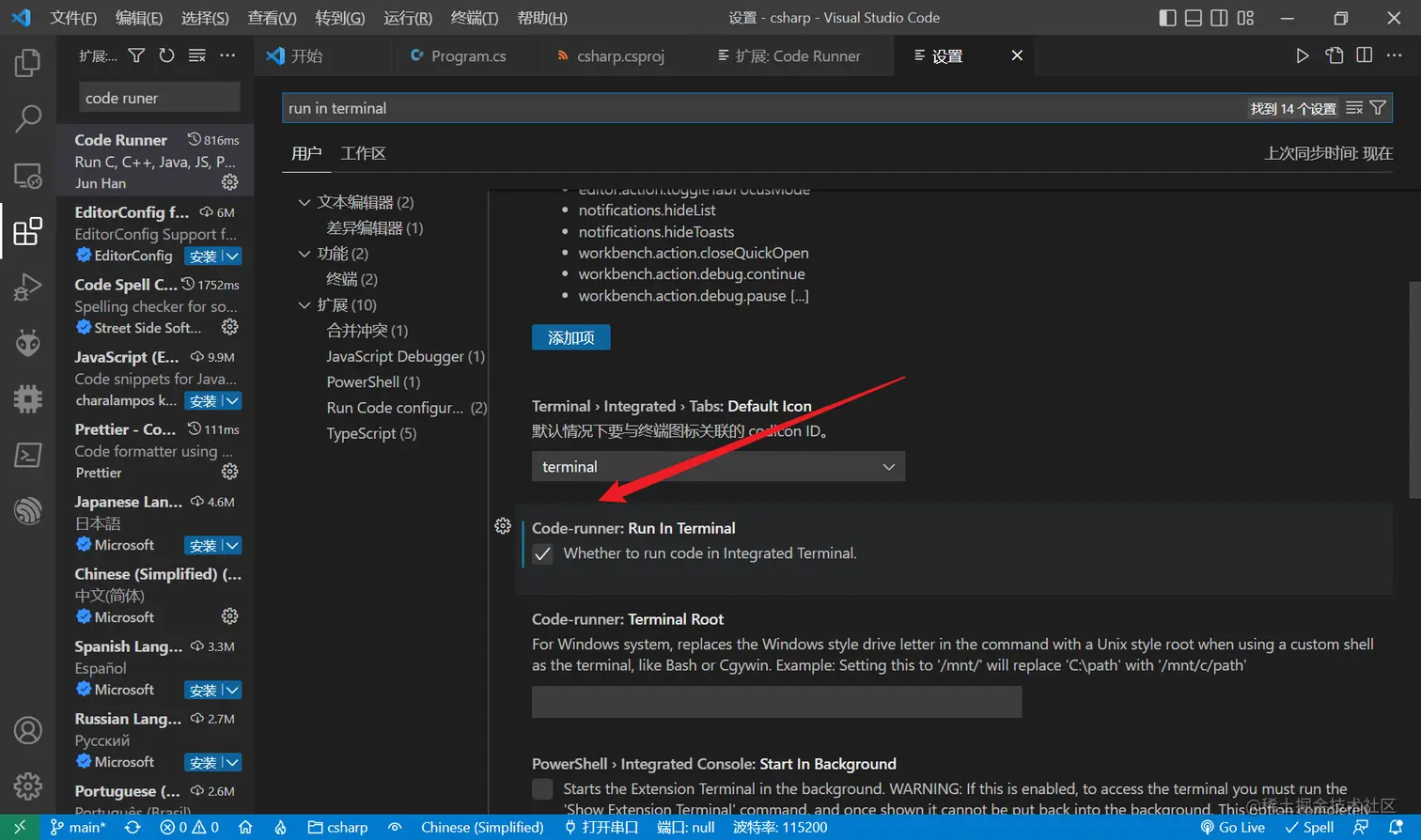Open the Manage gear in activity bar
The image size is (1421, 840).
click(27, 786)
